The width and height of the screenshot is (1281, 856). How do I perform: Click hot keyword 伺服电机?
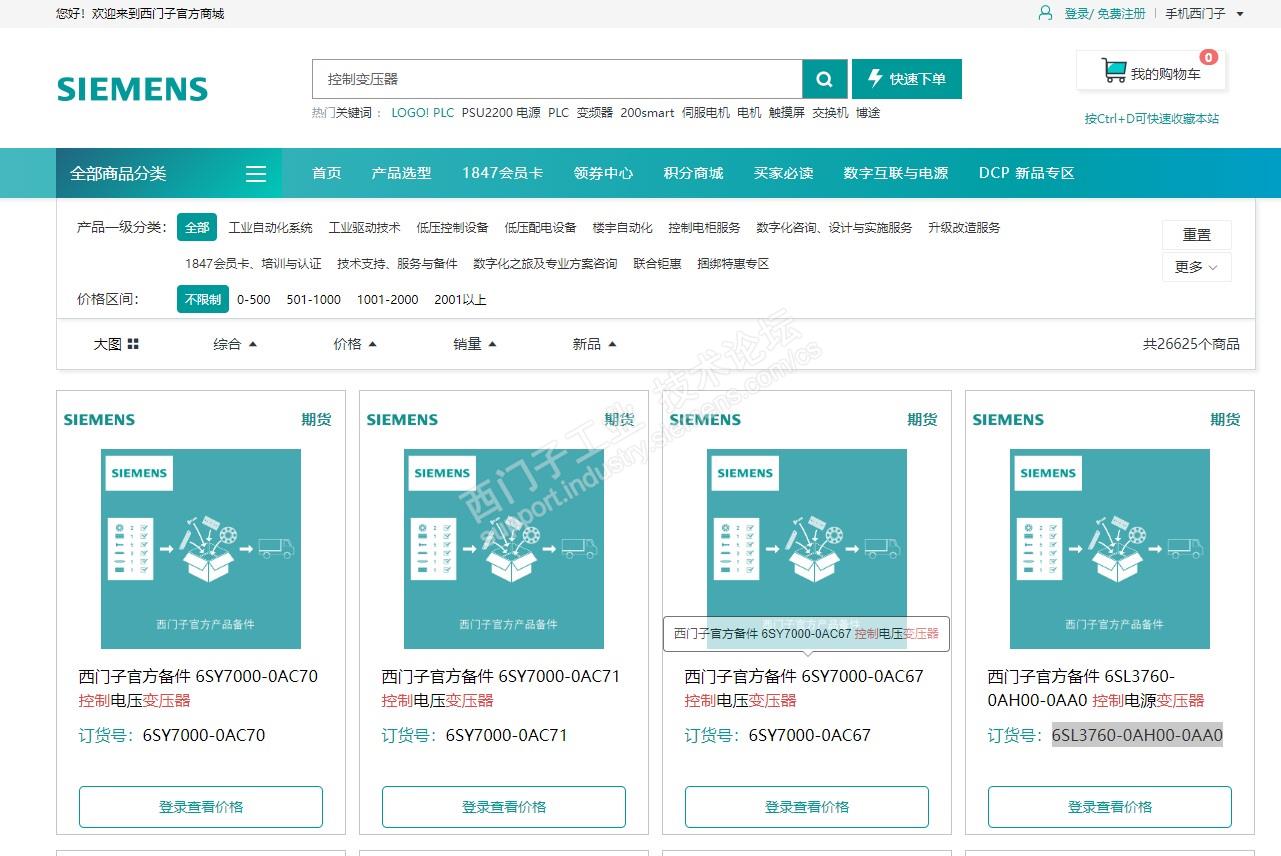(706, 113)
